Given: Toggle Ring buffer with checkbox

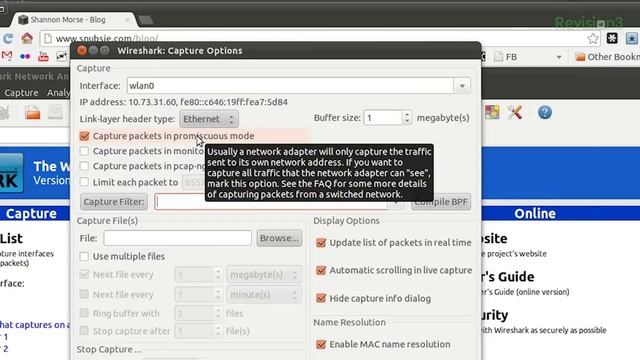Looking at the screenshot, I should [84, 313].
